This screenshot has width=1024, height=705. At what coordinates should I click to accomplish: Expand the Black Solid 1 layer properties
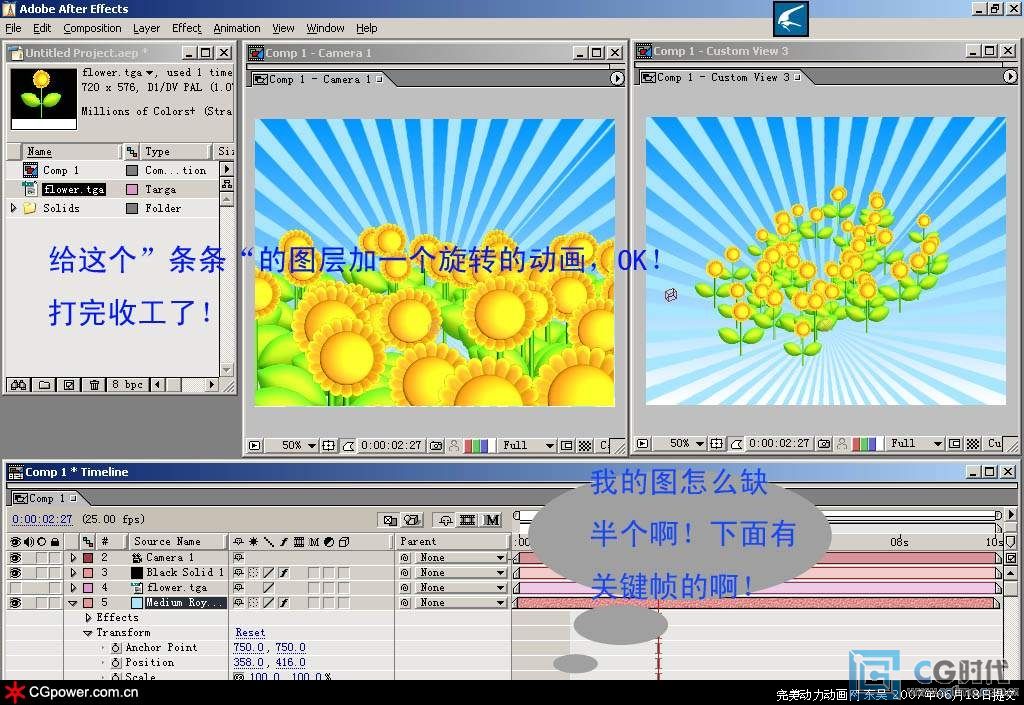73,573
